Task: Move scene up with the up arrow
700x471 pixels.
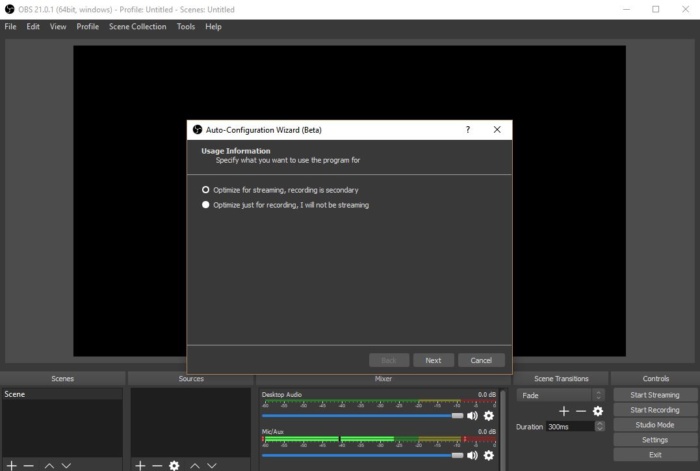Action: coord(49,466)
